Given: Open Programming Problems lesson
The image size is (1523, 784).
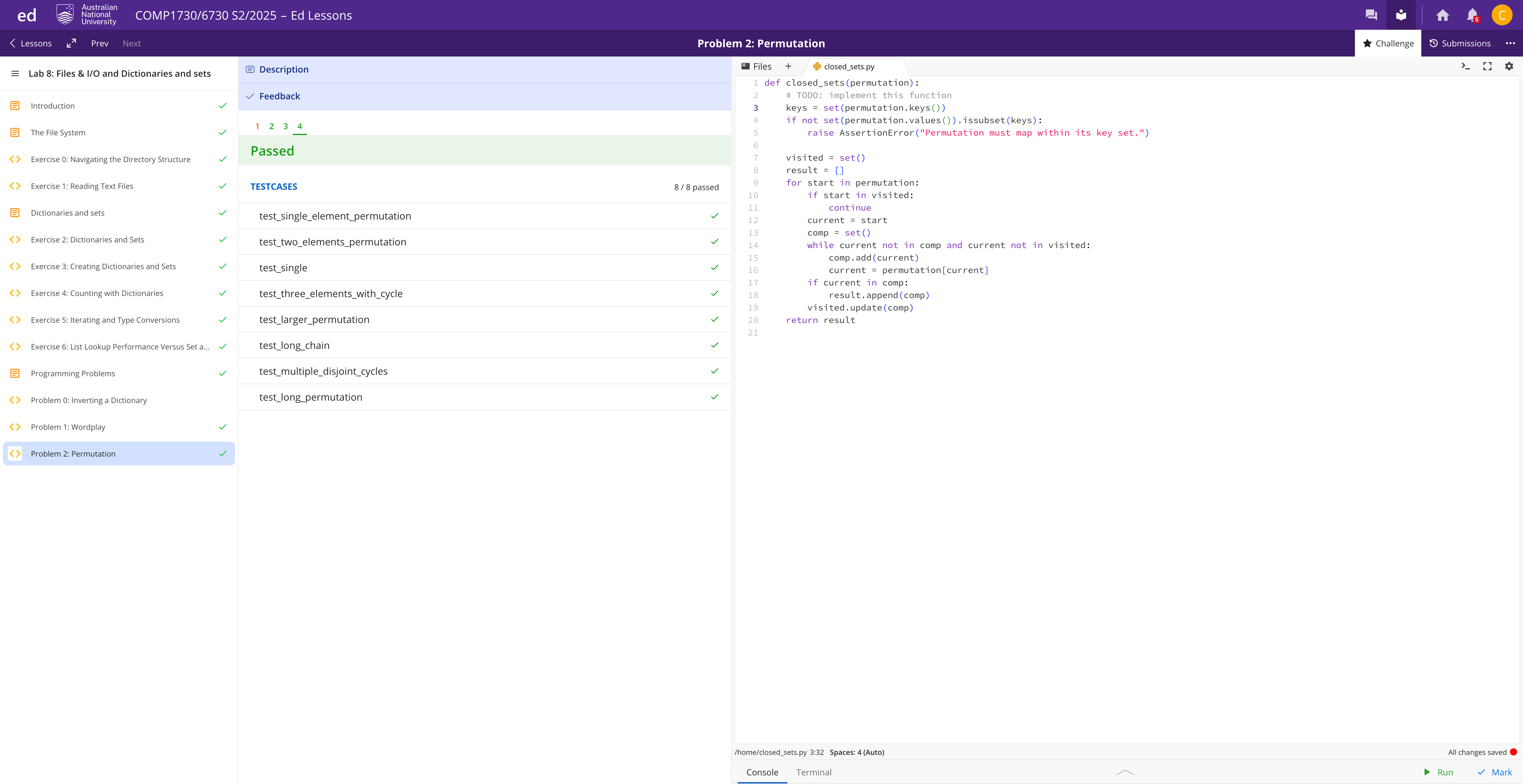Looking at the screenshot, I should (x=119, y=374).
